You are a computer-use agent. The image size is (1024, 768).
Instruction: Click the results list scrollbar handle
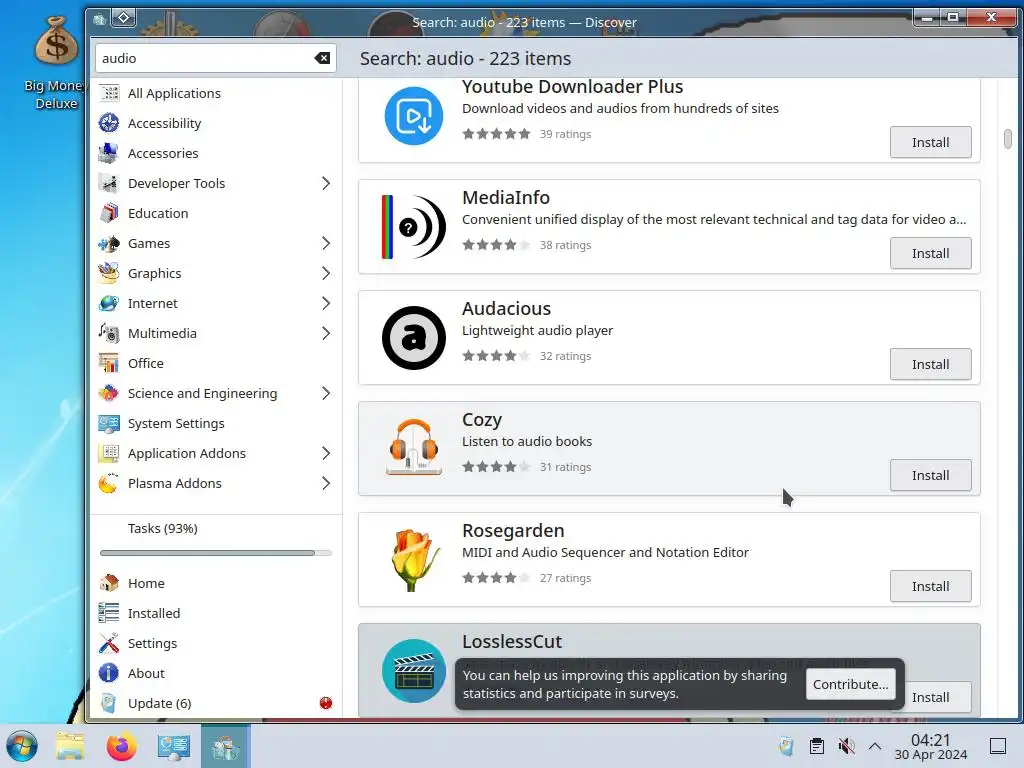tap(1008, 139)
